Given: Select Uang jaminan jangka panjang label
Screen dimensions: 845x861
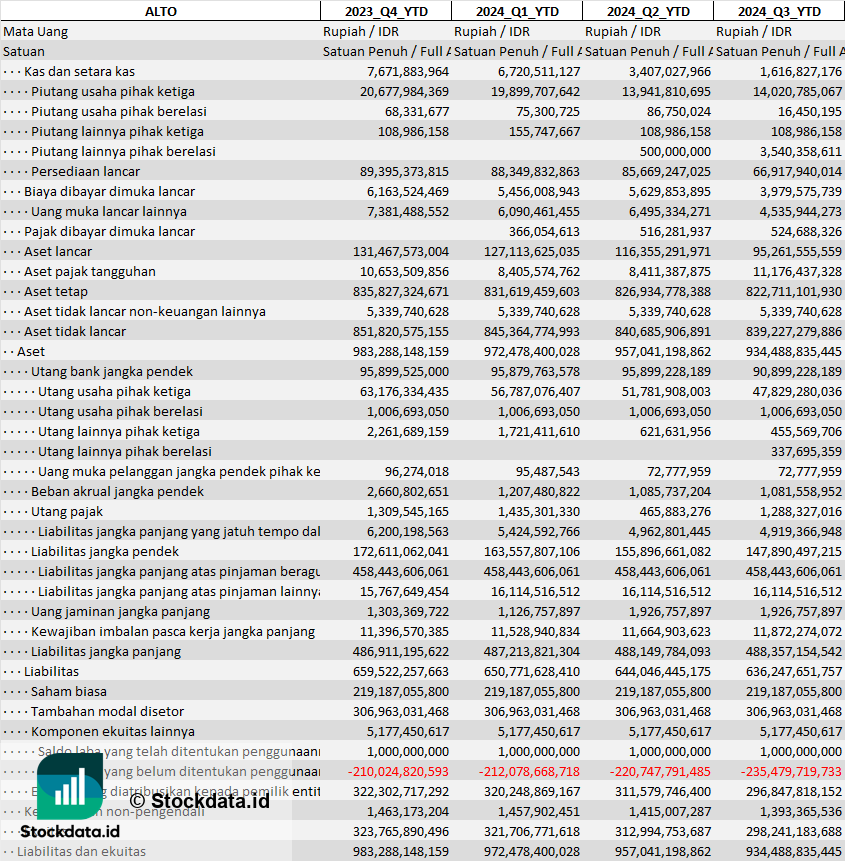Looking at the screenshot, I should [x=120, y=612].
